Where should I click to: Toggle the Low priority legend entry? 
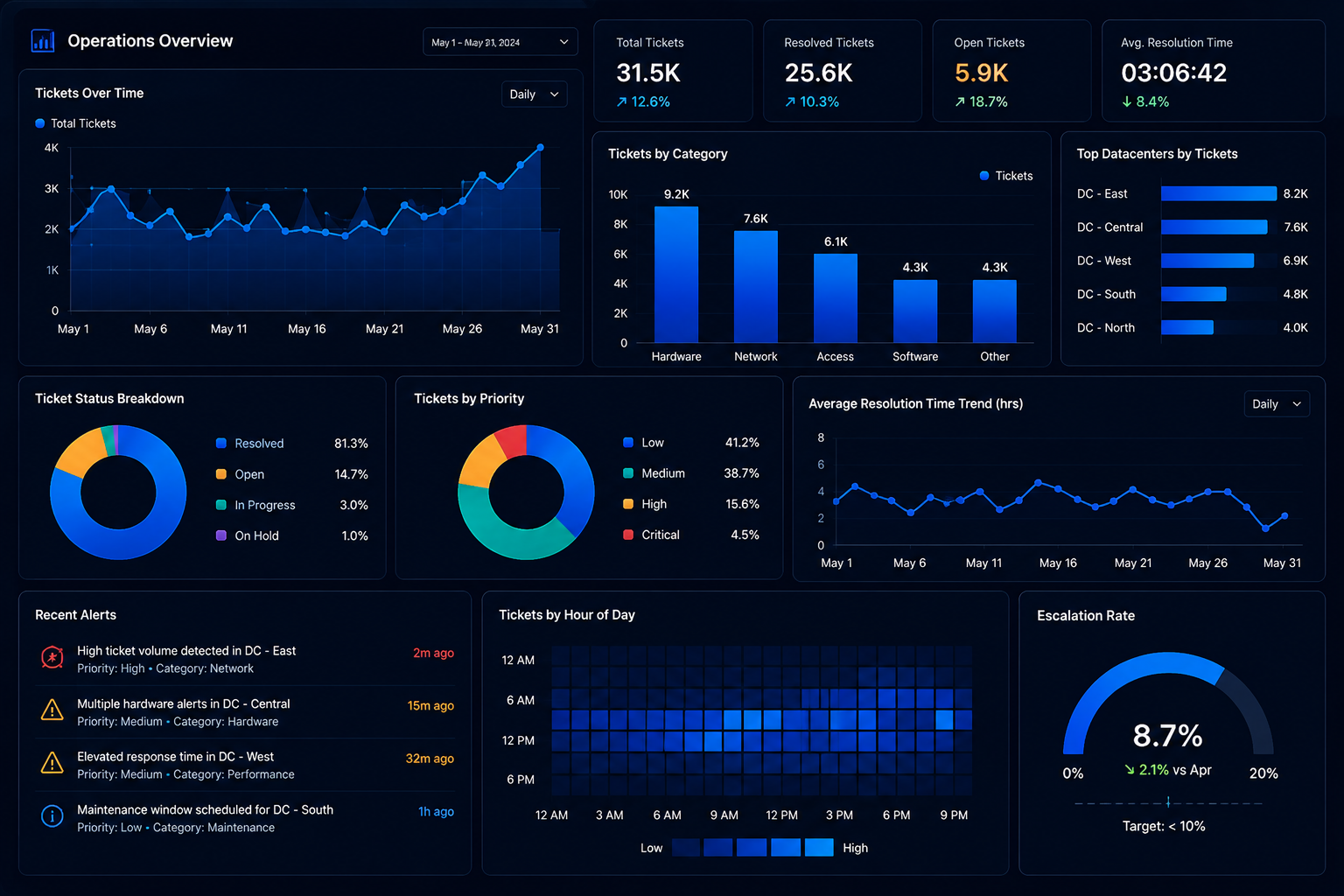tap(643, 443)
